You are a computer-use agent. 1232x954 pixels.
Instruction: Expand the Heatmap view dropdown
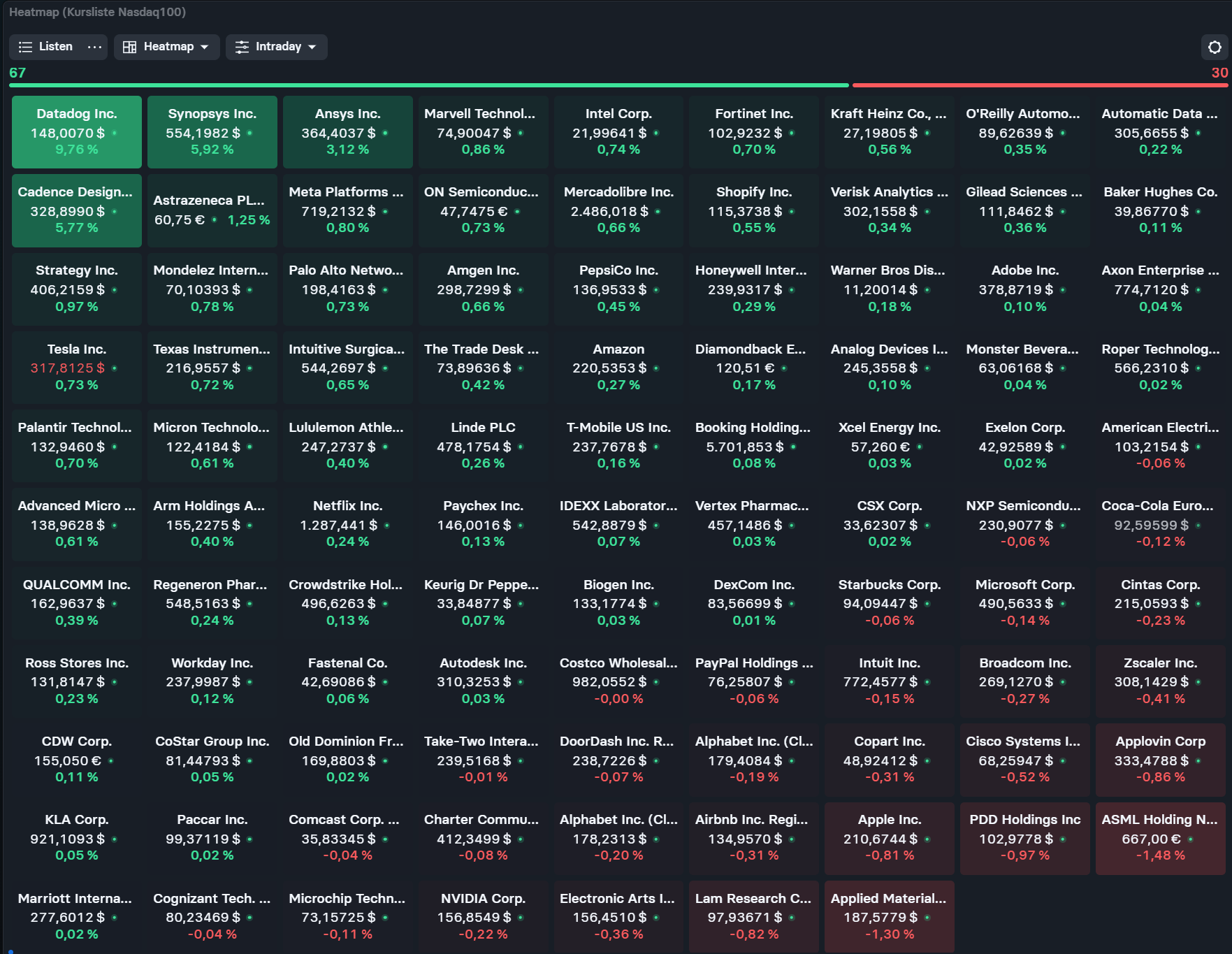(166, 47)
